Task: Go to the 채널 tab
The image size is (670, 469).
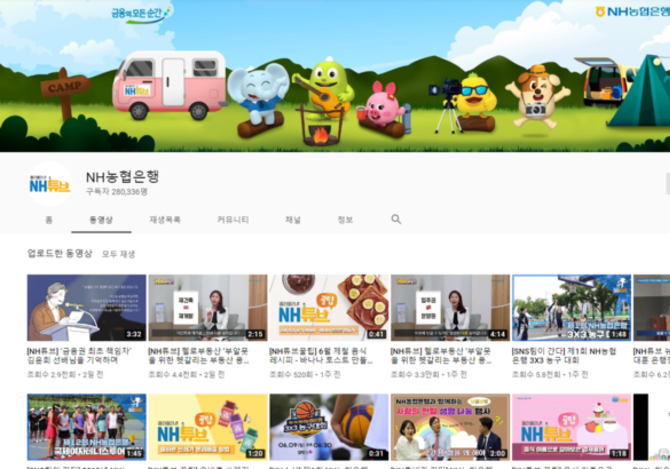Action: (293, 220)
